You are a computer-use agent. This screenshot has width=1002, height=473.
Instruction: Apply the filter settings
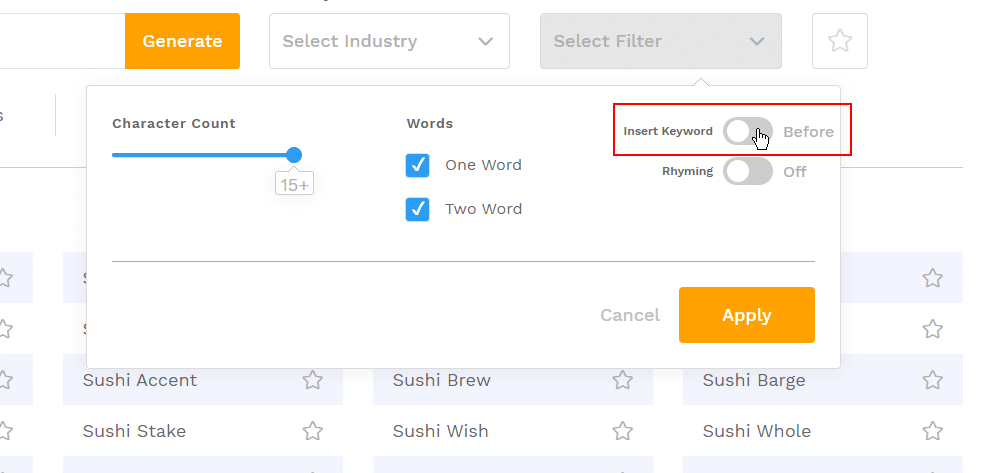pos(746,315)
